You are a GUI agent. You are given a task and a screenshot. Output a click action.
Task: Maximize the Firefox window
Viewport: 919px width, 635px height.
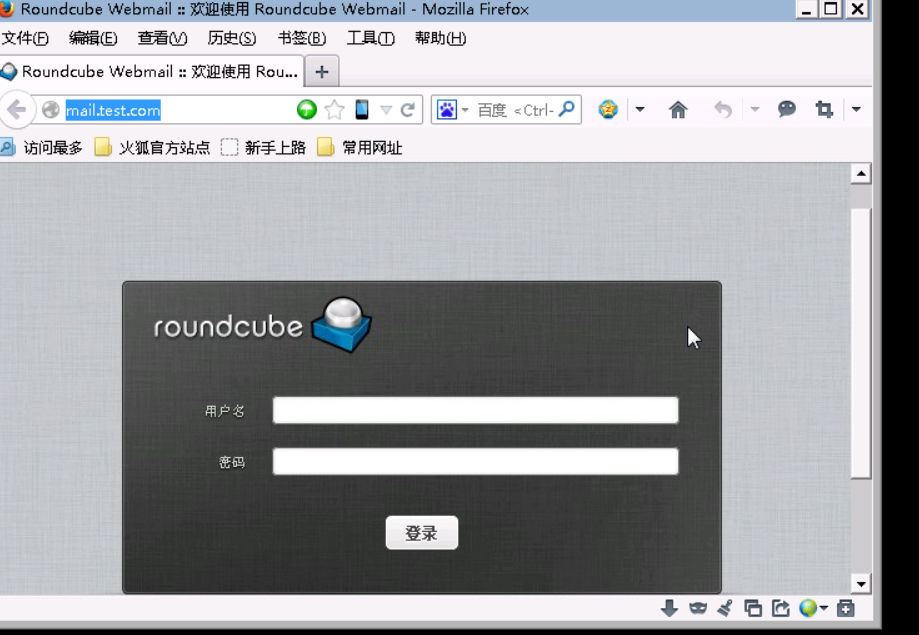(831, 9)
